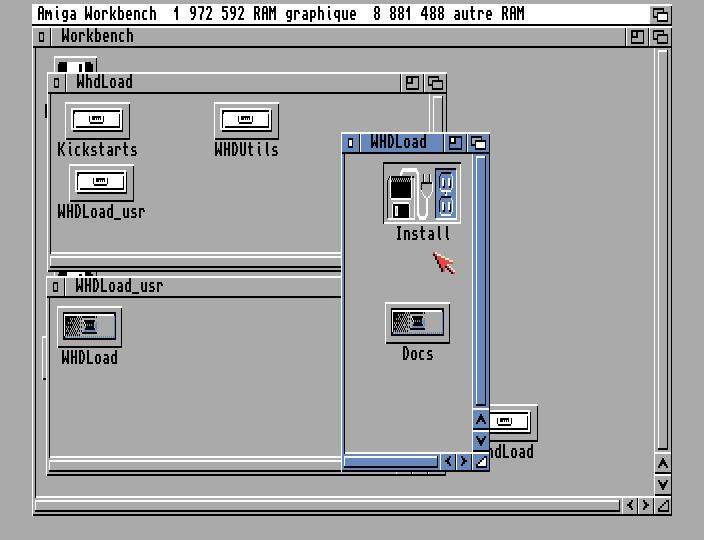Click zoom gadget of active WHDLoad window
The height and width of the screenshot is (540, 704).
455,143
